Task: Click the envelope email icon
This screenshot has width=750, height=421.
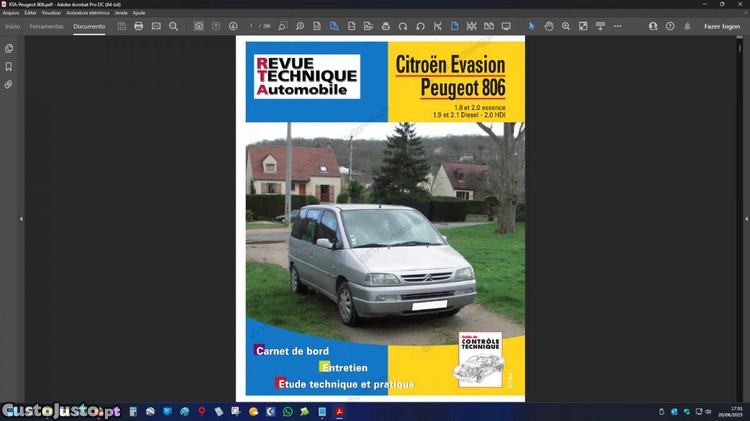Action: pos(156,26)
